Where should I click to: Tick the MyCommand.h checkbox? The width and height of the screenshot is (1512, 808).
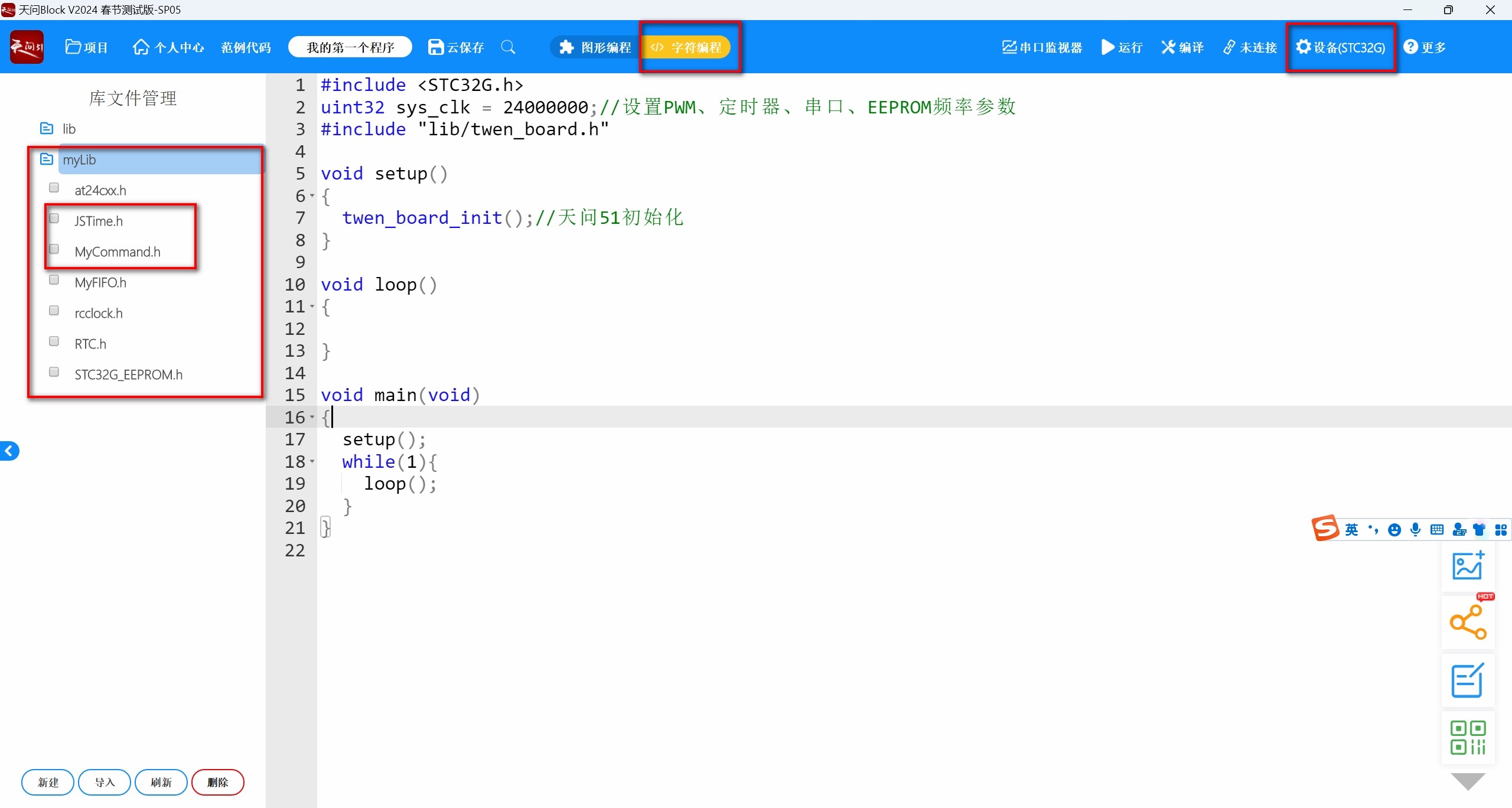(54, 249)
